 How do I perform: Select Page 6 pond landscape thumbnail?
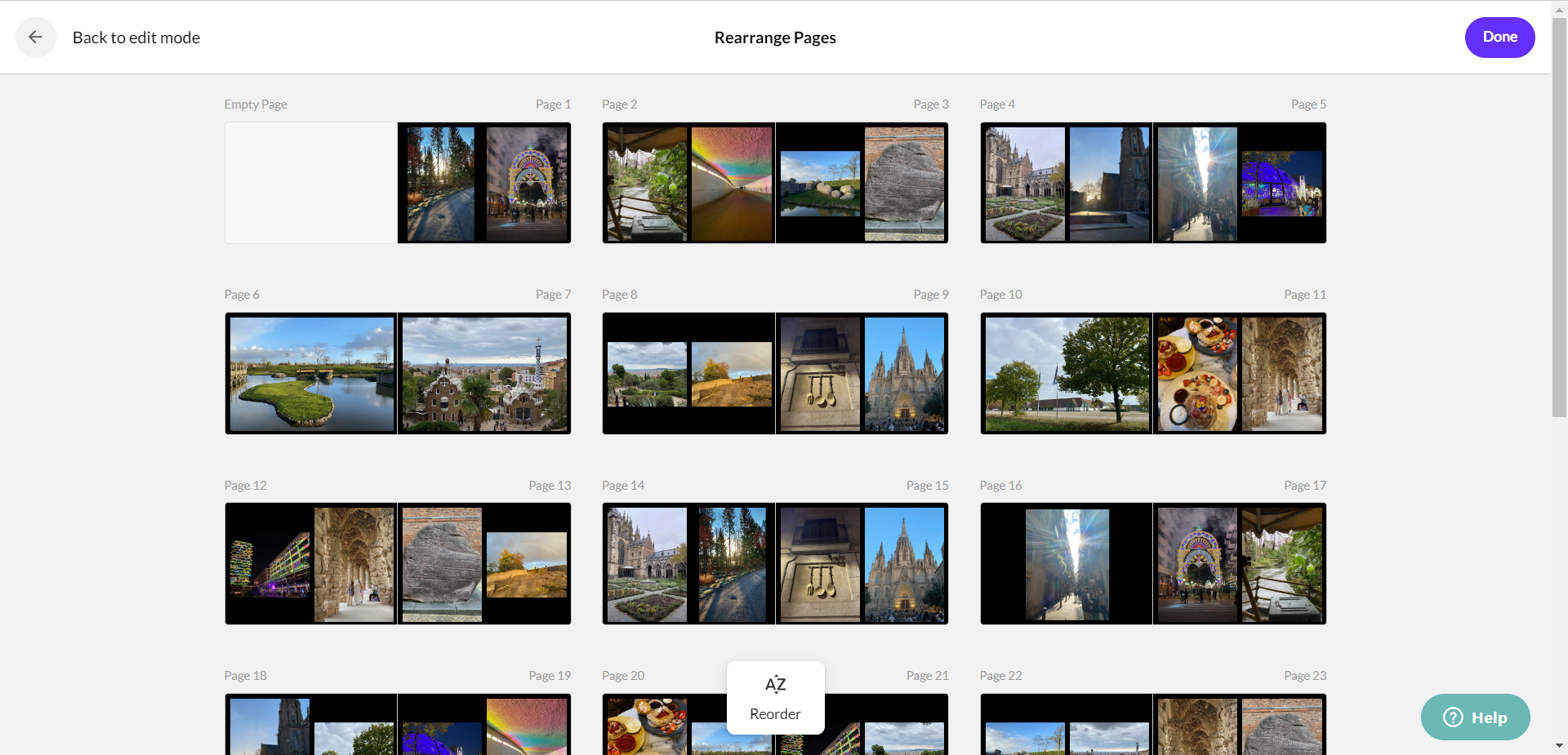[311, 374]
